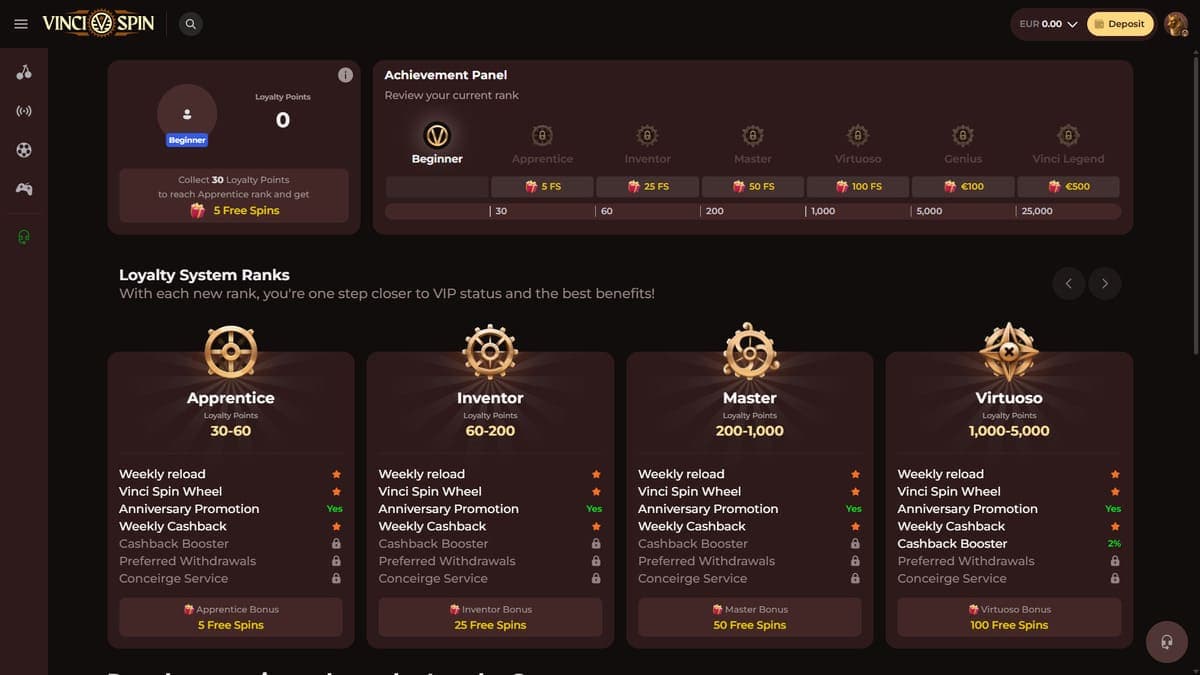Open the search icon button

191,24
